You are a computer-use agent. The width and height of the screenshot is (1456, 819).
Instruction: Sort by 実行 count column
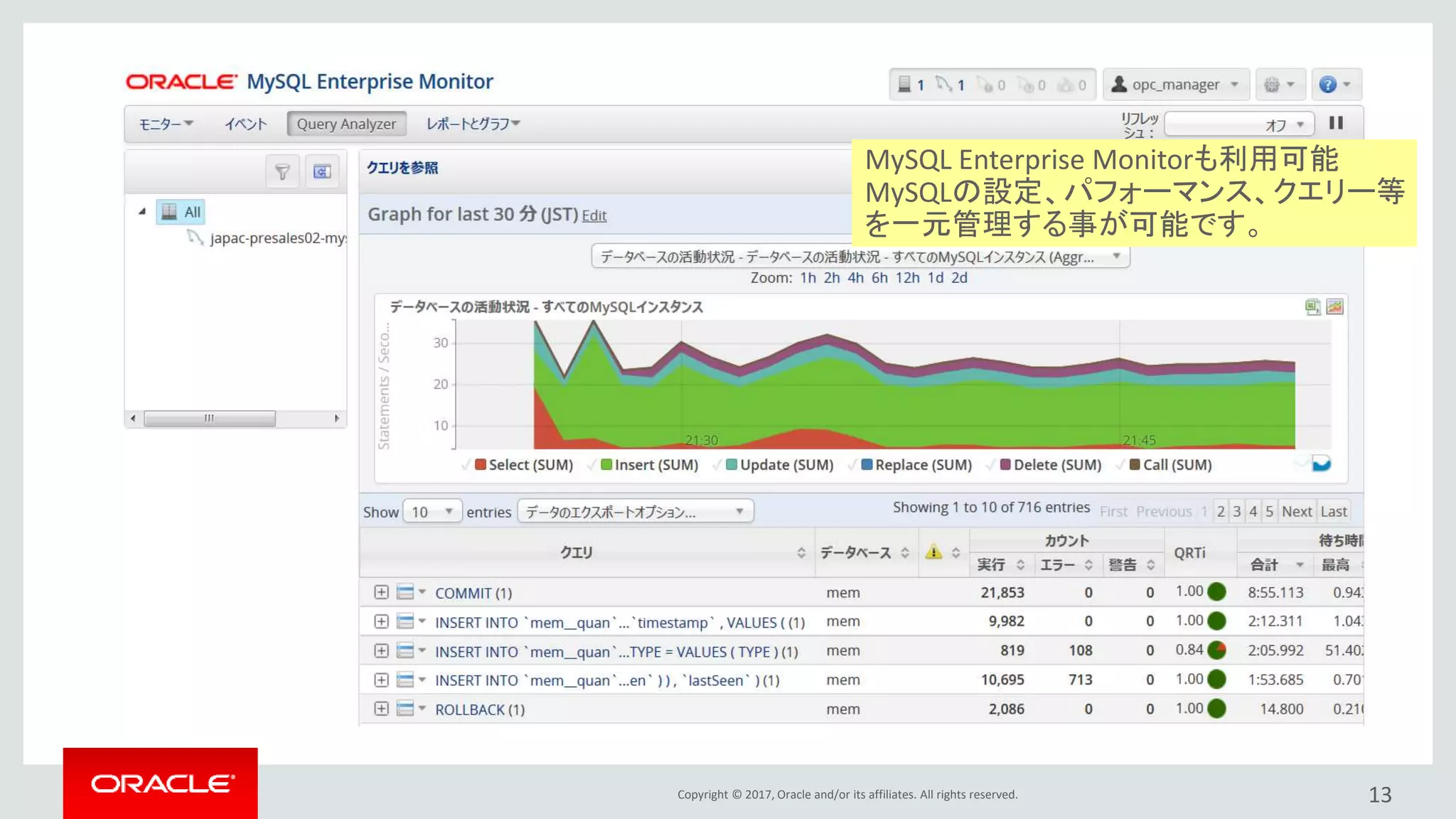coord(1000,564)
